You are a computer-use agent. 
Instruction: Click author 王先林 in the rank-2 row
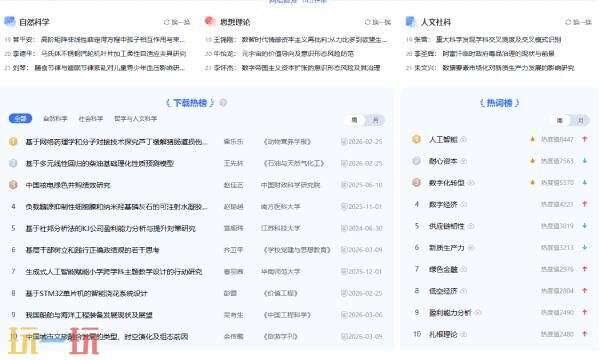[233, 163]
